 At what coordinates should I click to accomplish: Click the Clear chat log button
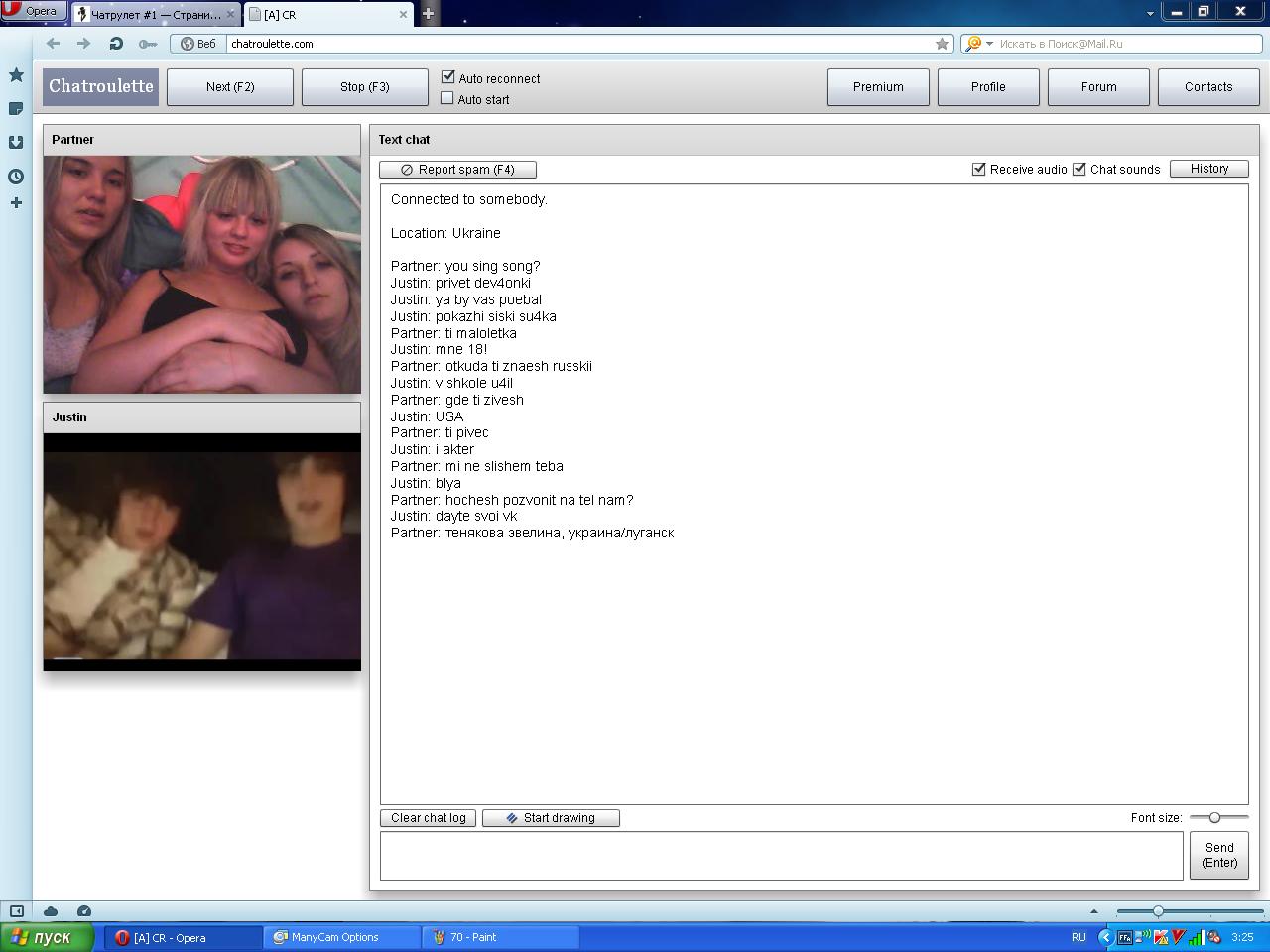[x=428, y=818]
